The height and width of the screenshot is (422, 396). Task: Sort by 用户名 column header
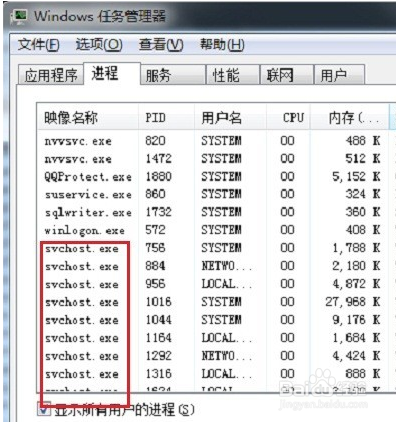[x=231, y=117]
